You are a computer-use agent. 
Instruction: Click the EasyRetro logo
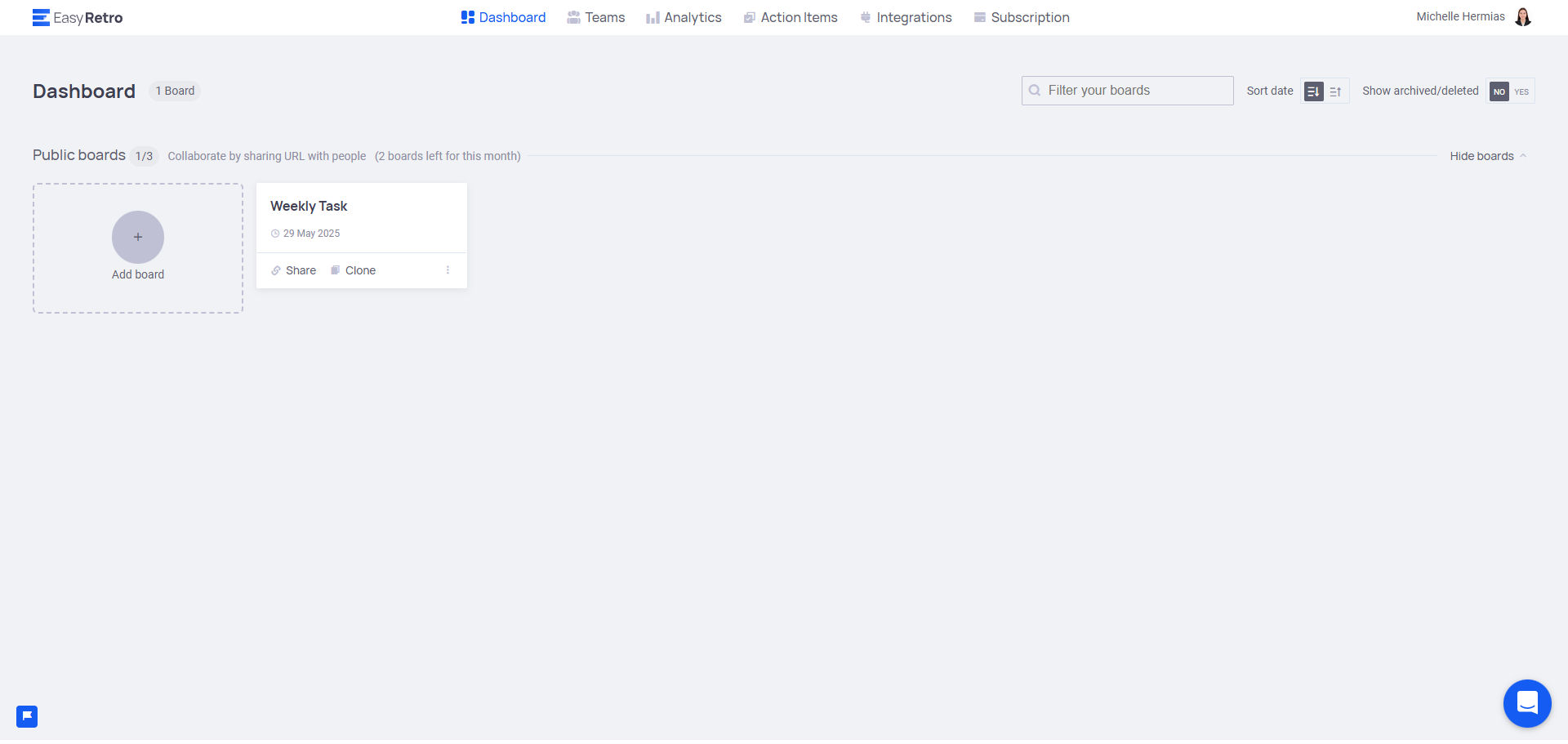78,17
